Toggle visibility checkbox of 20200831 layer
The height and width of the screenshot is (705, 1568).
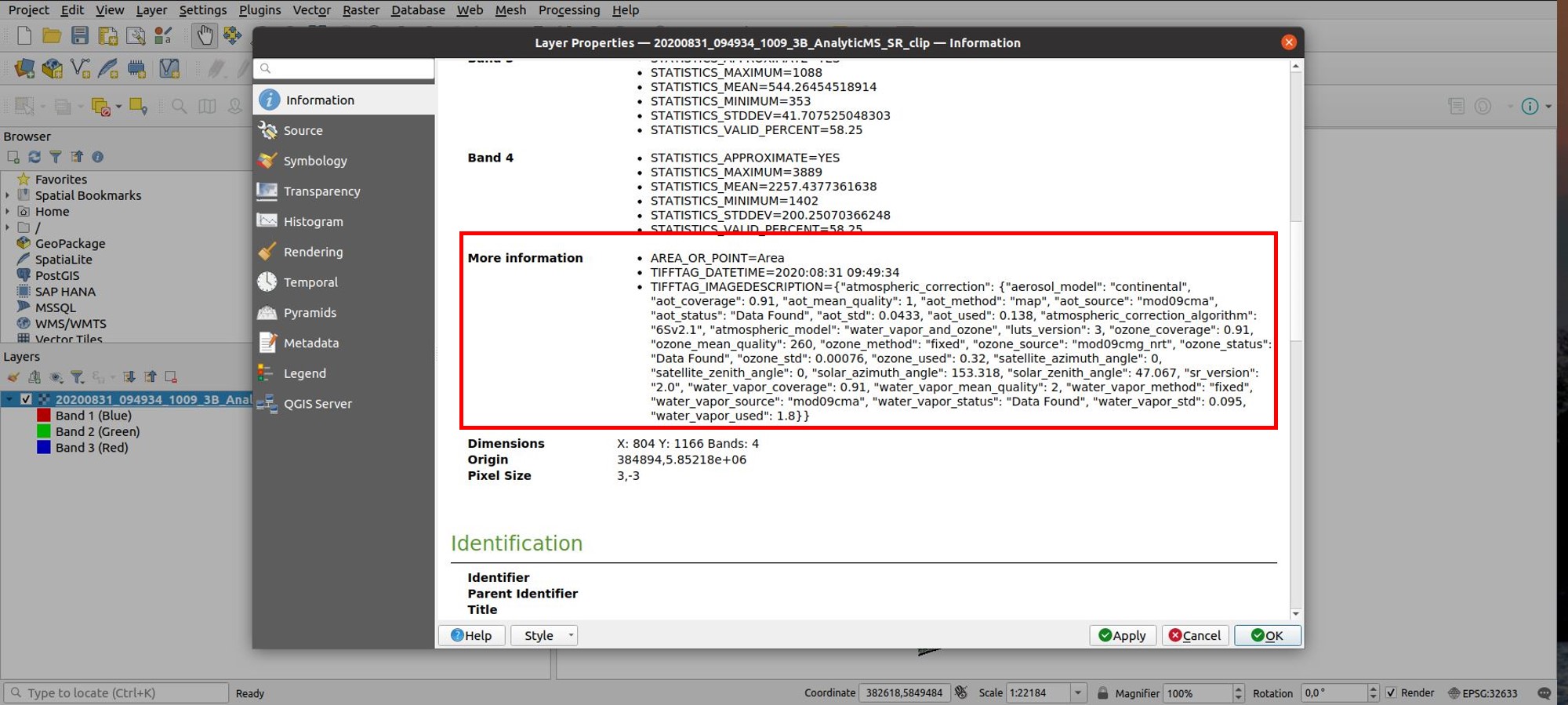point(26,399)
